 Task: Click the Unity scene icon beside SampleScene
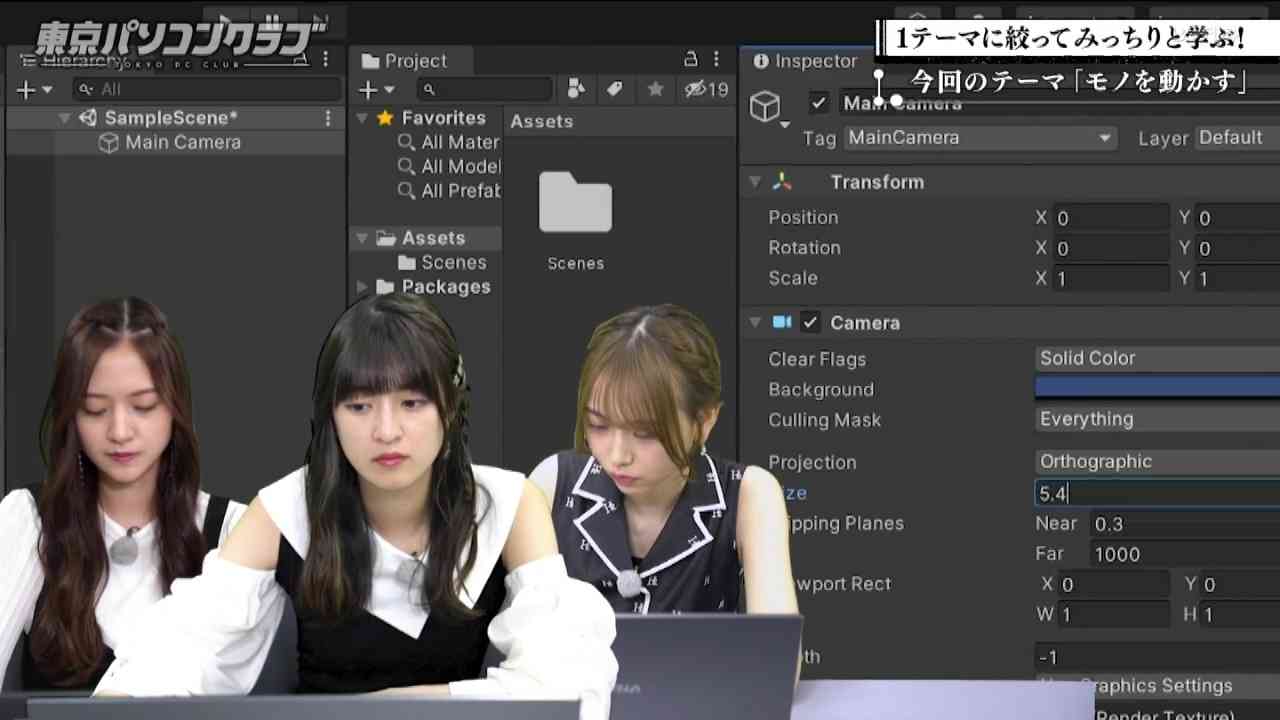click(x=88, y=118)
